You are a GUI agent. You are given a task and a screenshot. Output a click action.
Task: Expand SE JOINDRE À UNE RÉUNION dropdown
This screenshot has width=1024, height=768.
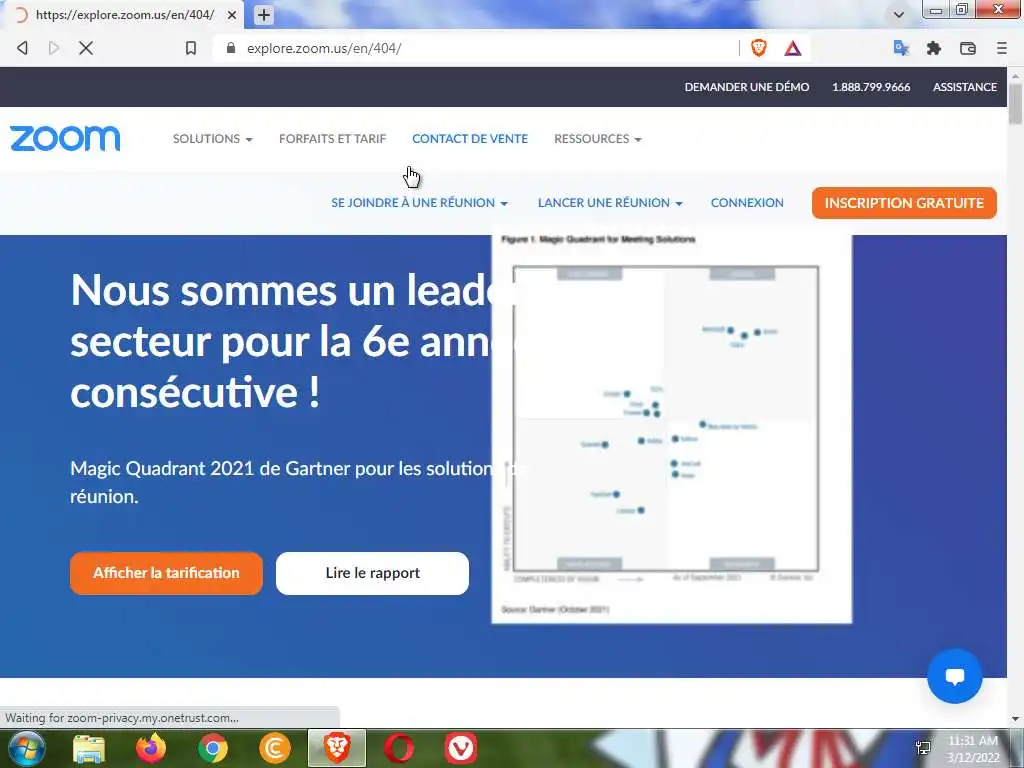pos(419,202)
